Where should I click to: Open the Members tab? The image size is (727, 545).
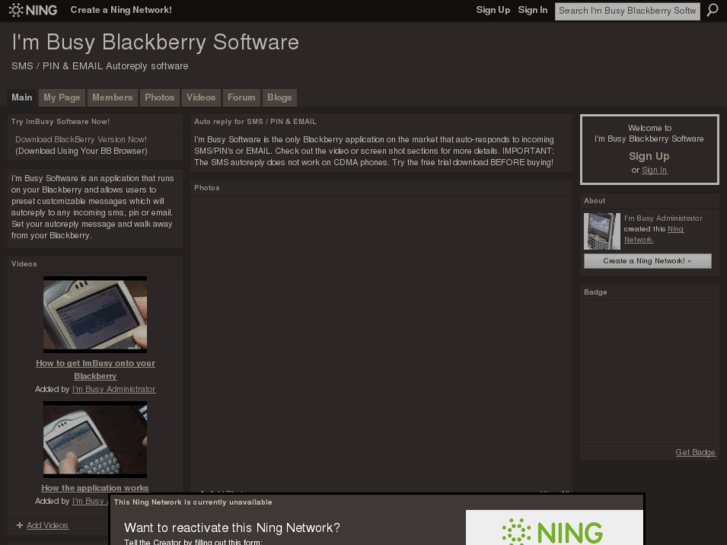click(112, 97)
